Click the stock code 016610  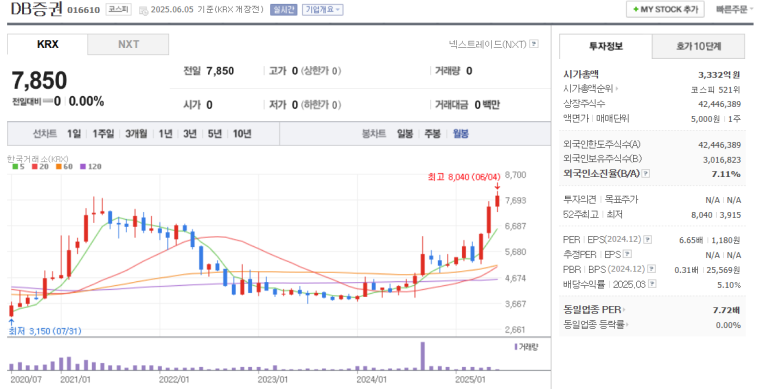[83, 10]
